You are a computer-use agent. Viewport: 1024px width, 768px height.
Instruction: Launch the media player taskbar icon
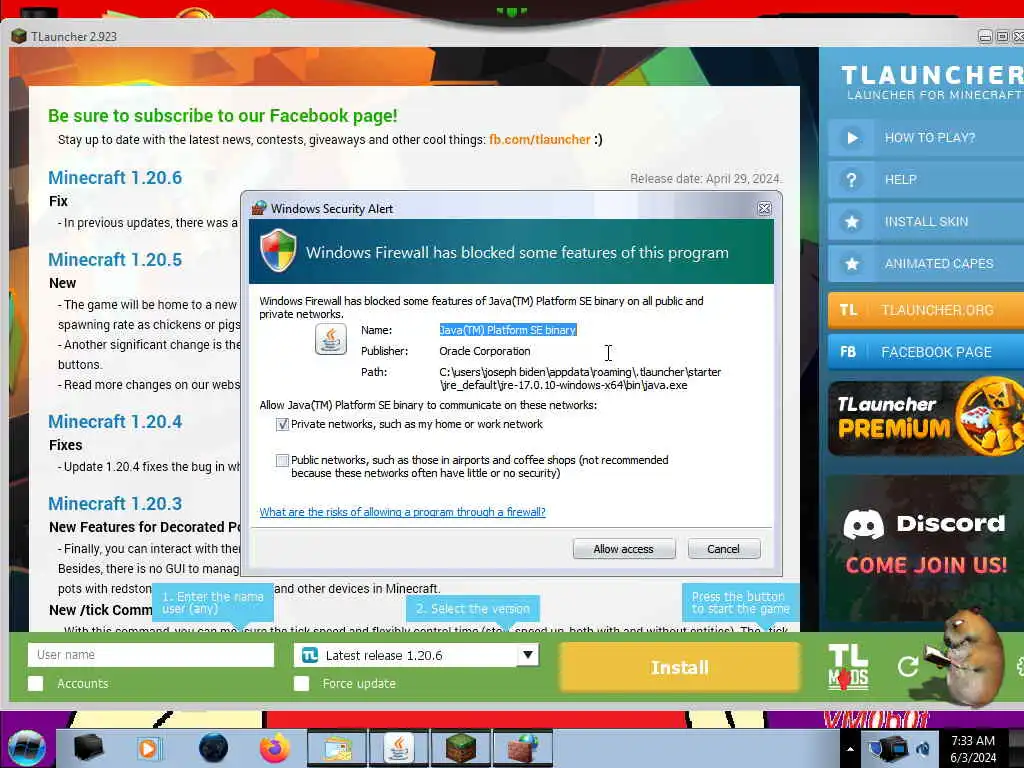(148, 748)
